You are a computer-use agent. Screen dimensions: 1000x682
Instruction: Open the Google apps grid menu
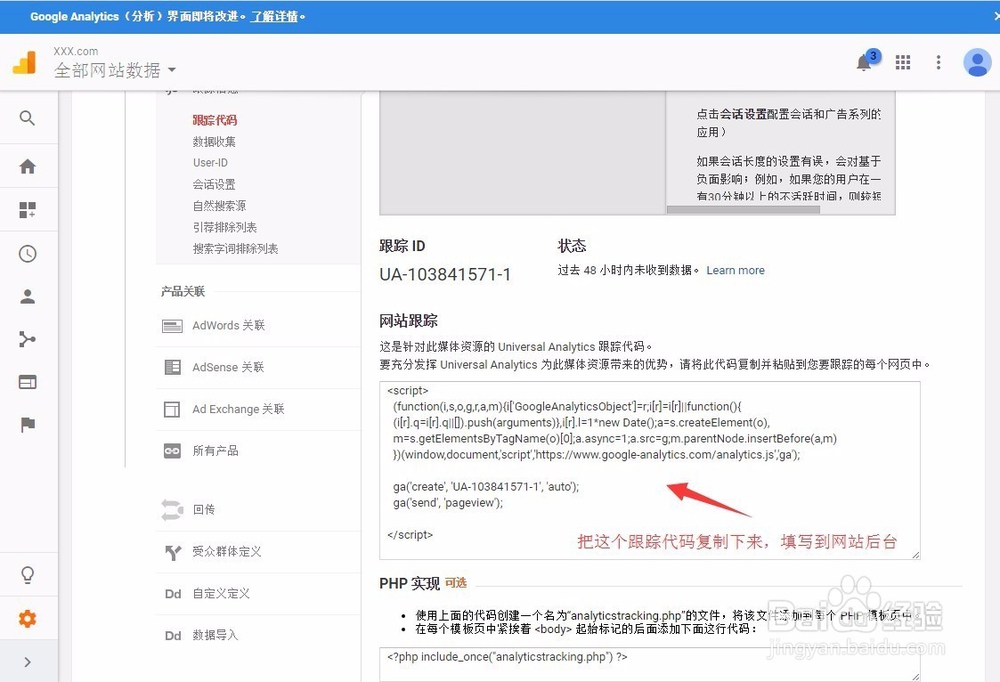[x=902, y=62]
